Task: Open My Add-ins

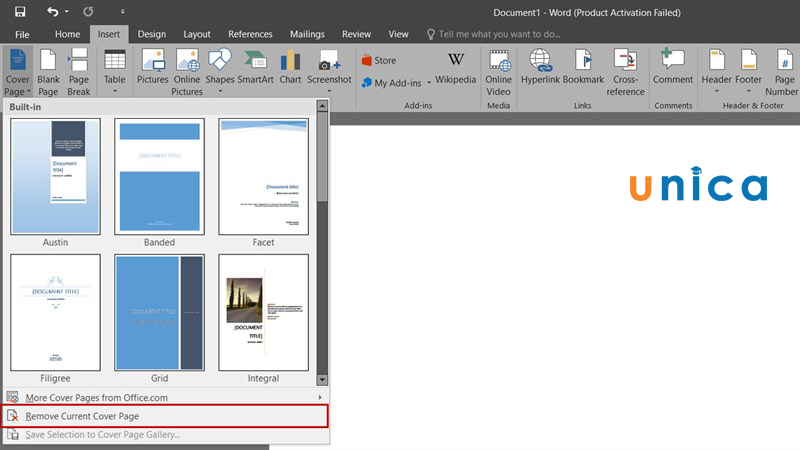Action: pos(392,83)
